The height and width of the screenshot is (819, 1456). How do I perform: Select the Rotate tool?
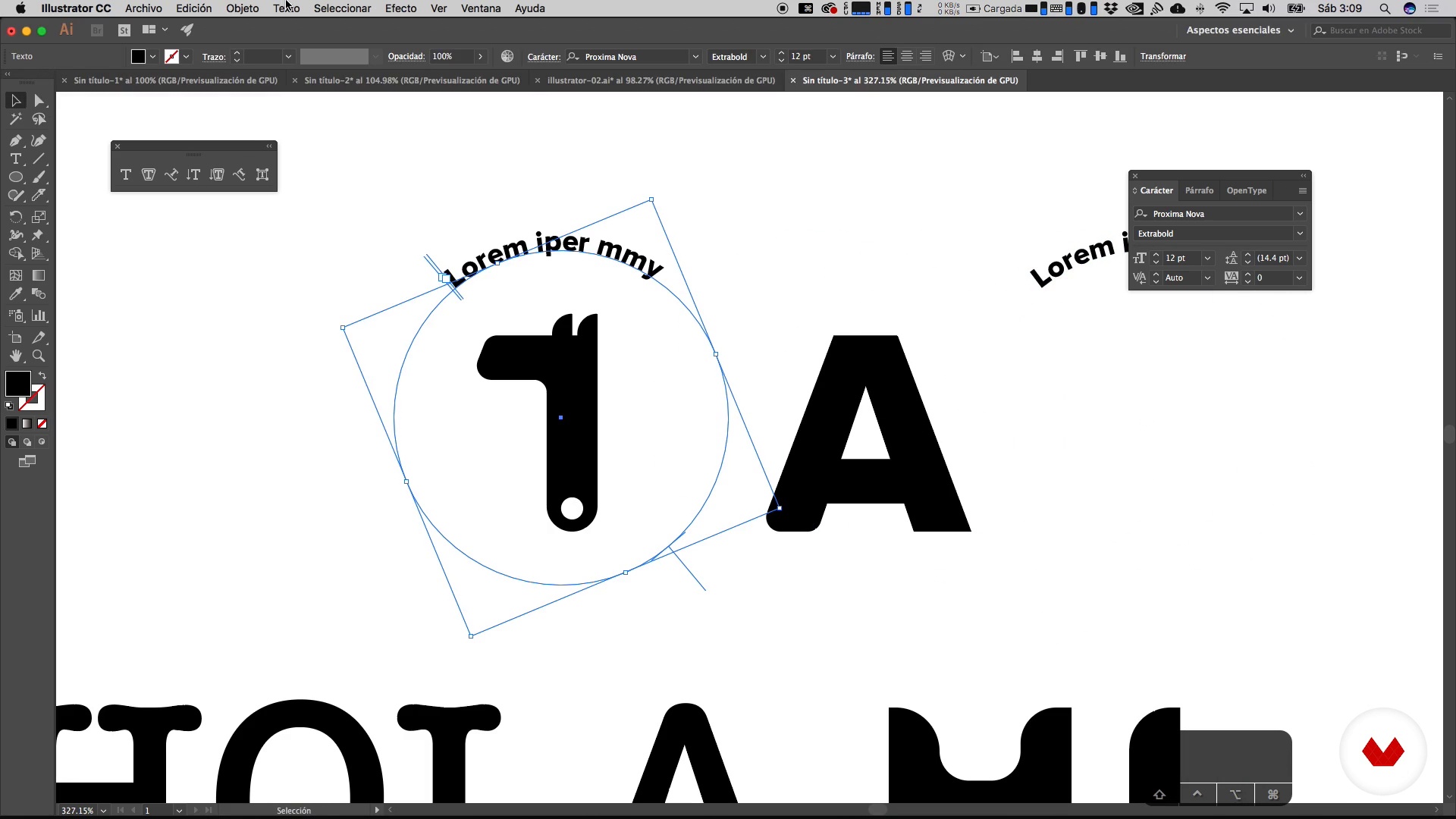tap(16, 217)
